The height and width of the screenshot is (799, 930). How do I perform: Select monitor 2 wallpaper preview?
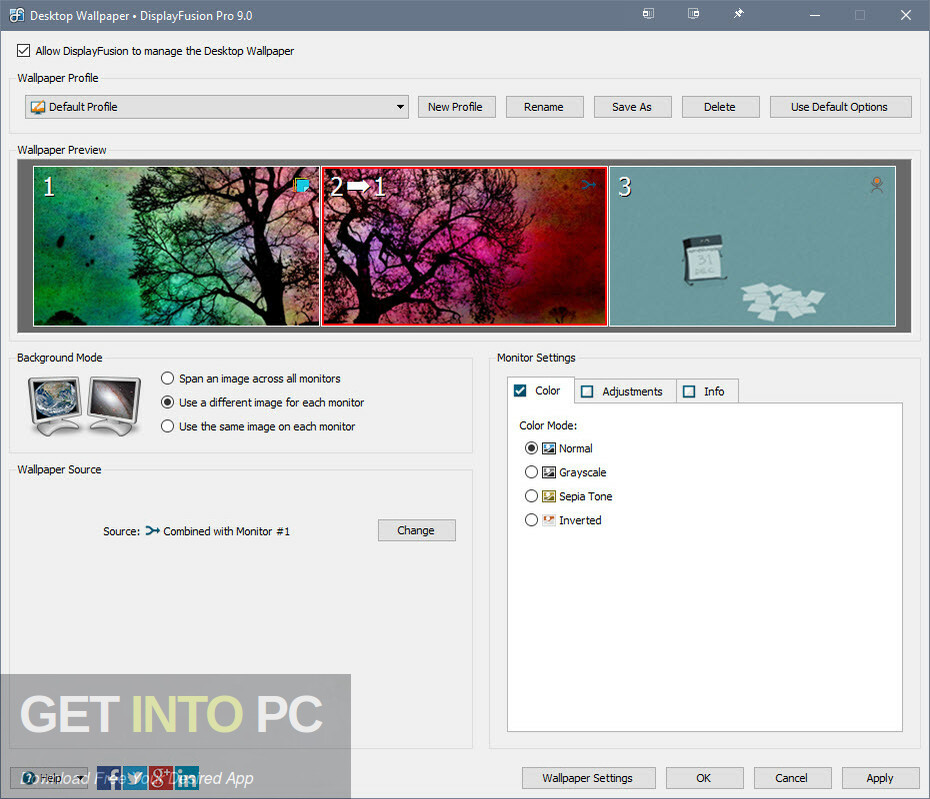click(x=464, y=246)
